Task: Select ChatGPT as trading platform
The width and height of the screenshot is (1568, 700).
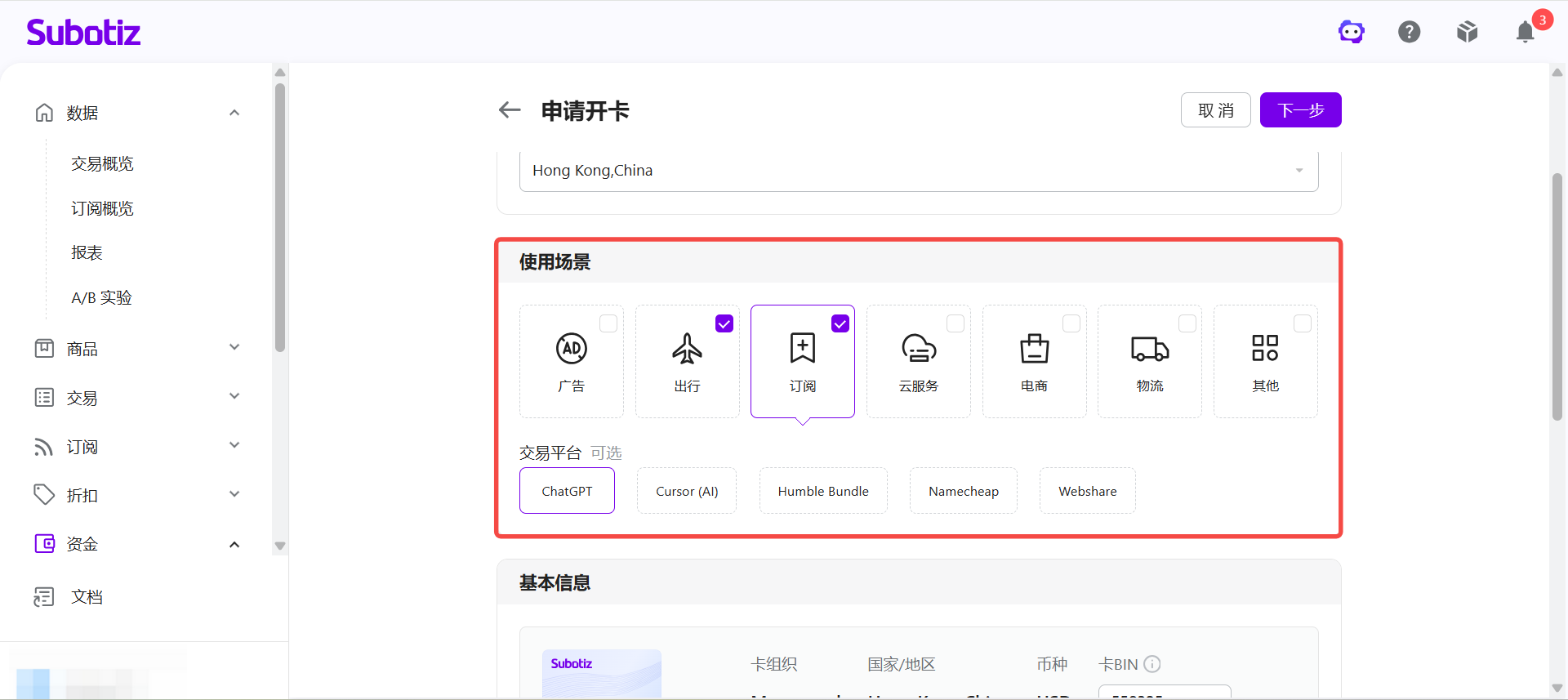Action: (567, 491)
